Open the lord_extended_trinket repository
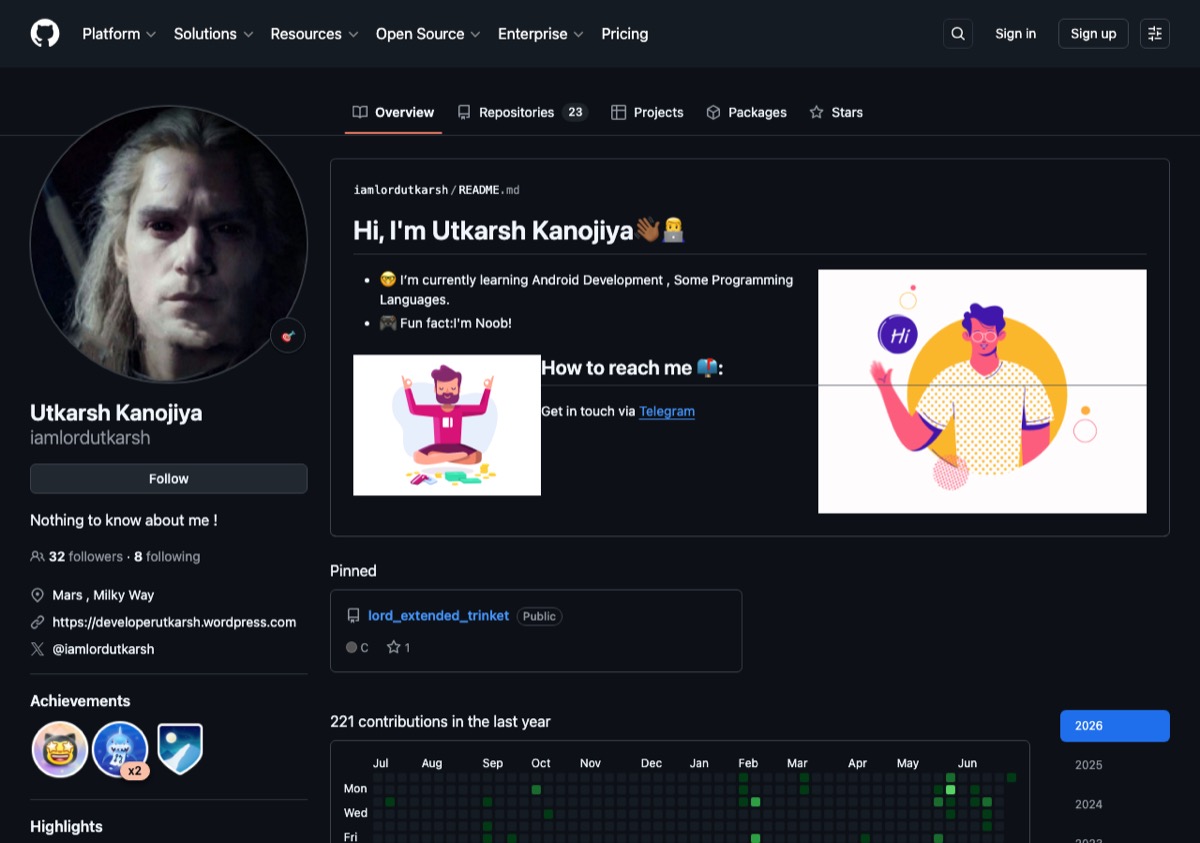This screenshot has width=1200, height=843. coord(438,616)
